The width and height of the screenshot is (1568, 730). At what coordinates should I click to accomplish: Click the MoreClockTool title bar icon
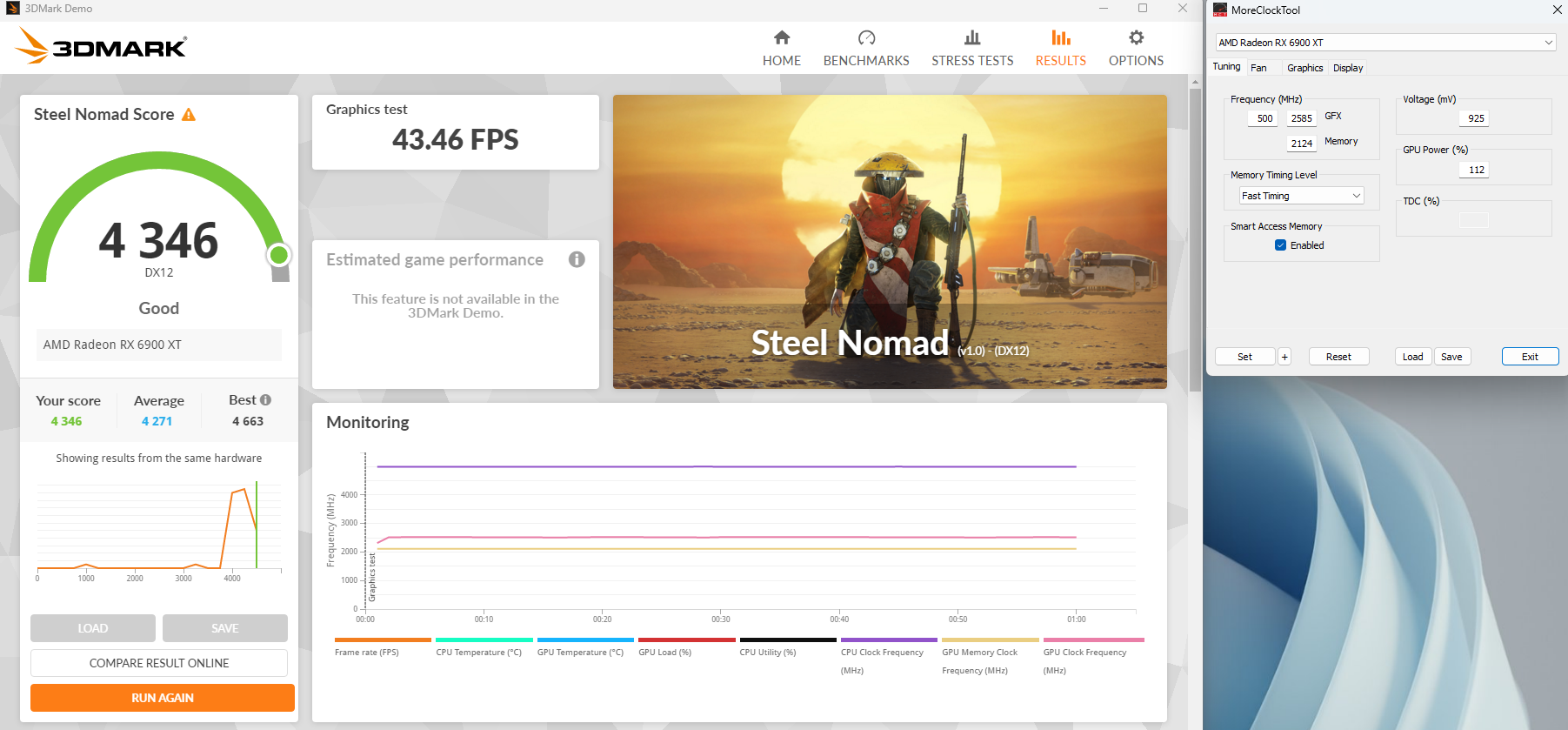point(1220,10)
